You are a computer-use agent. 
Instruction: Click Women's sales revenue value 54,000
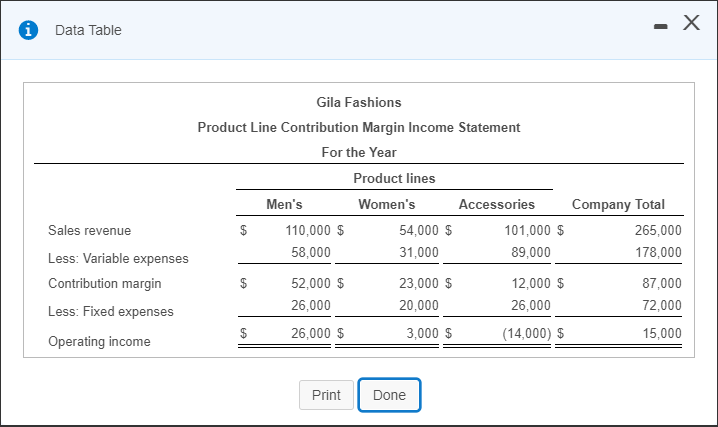419,230
